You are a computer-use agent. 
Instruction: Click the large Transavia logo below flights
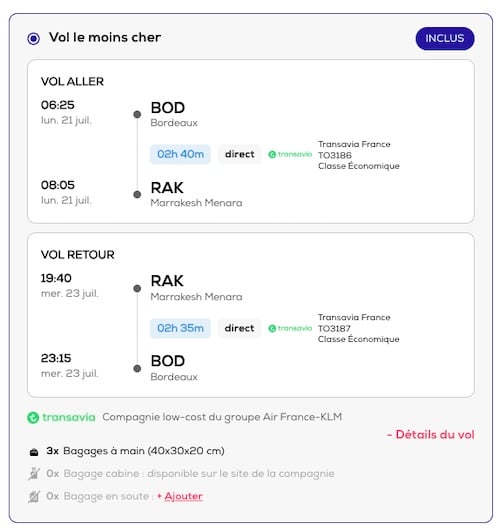[x=61, y=417]
